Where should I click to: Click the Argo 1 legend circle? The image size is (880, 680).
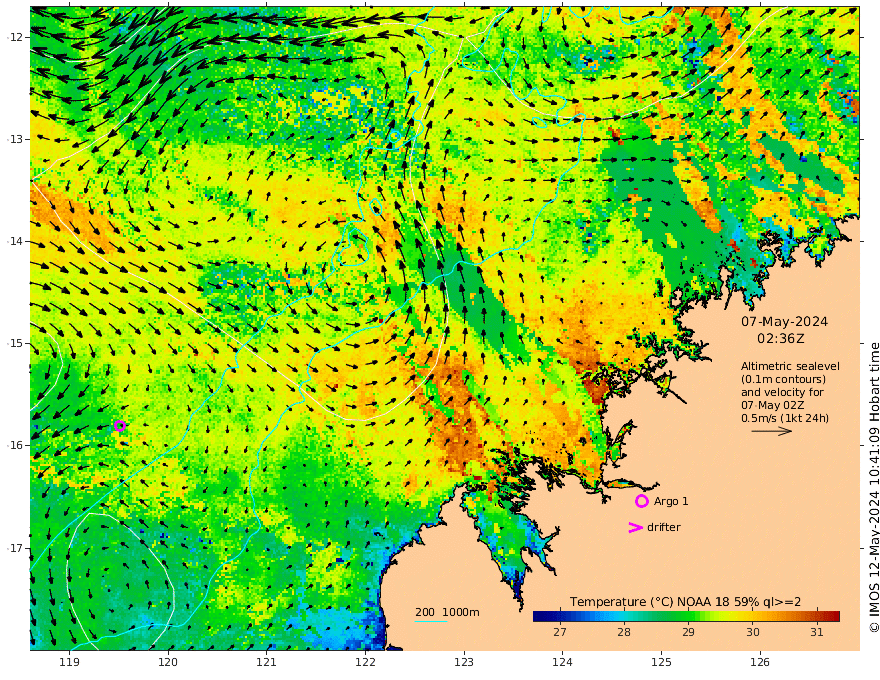[x=641, y=501]
